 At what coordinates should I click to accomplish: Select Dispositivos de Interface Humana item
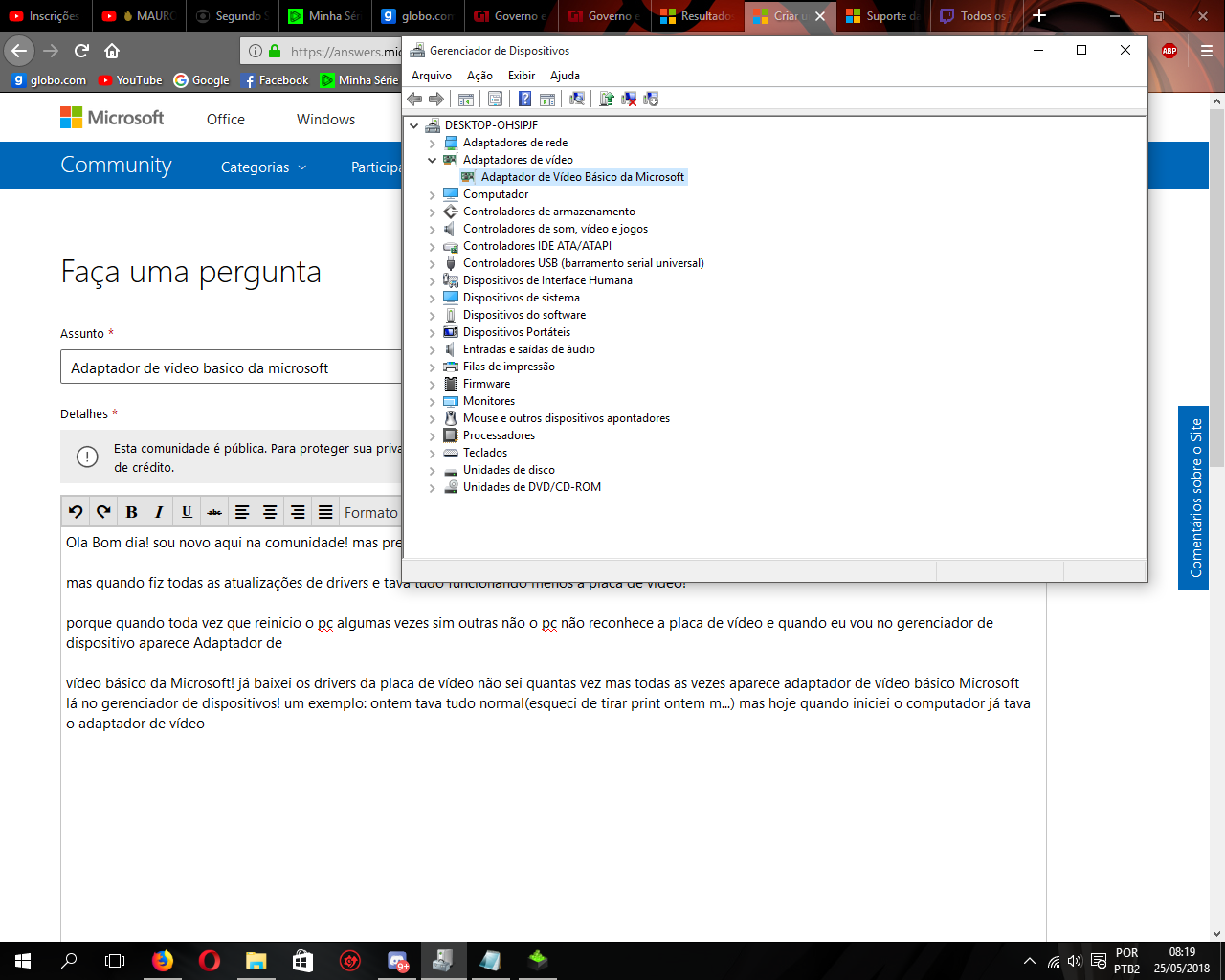(x=547, y=280)
